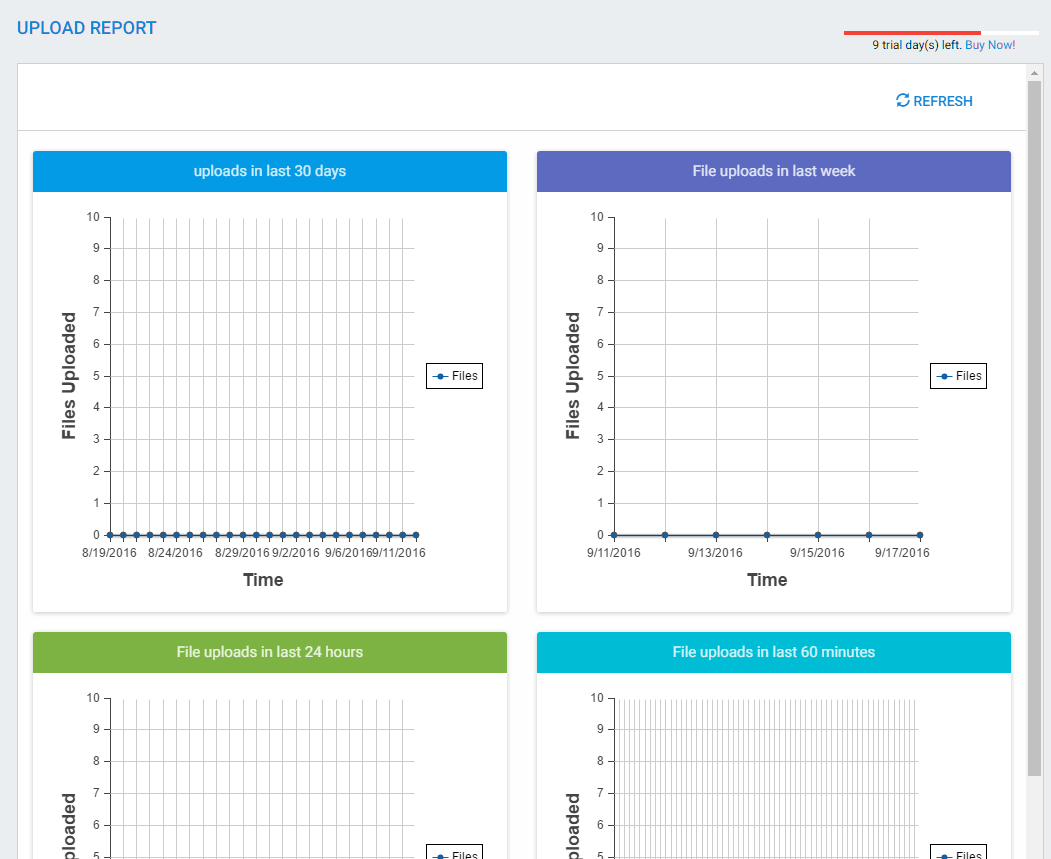Select the UPLOAD REPORT heading
Image resolution: width=1051 pixels, height=859 pixels.
click(86, 28)
